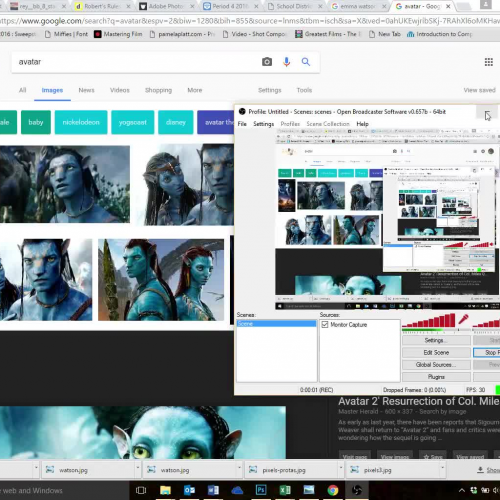
Task: Open the More dropdown in Google search
Action: (x=195, y=90)
